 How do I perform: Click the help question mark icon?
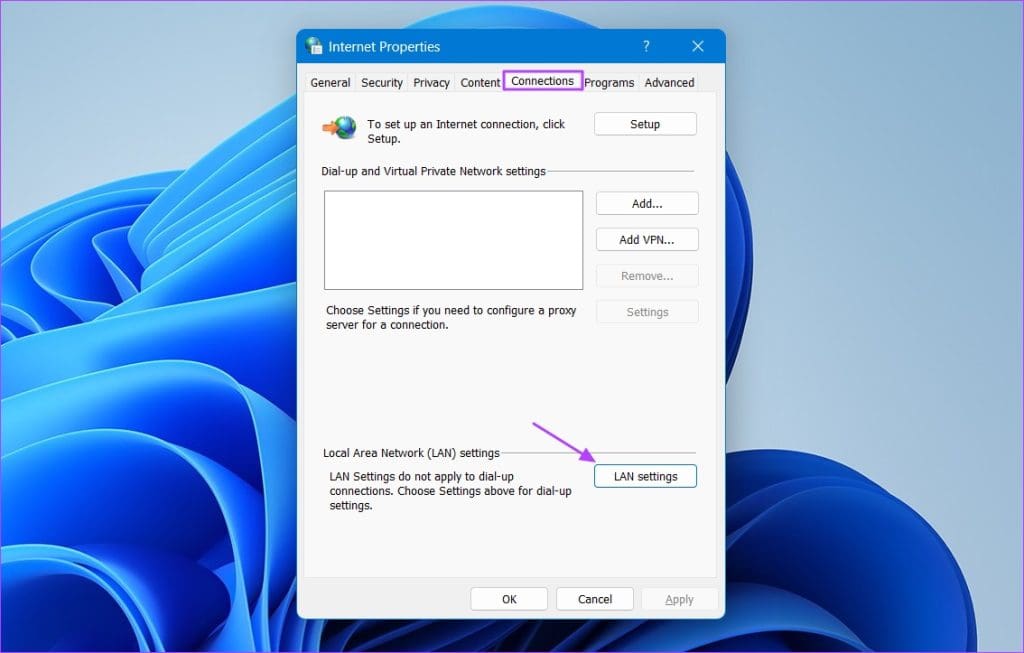(x=645, y=46)
